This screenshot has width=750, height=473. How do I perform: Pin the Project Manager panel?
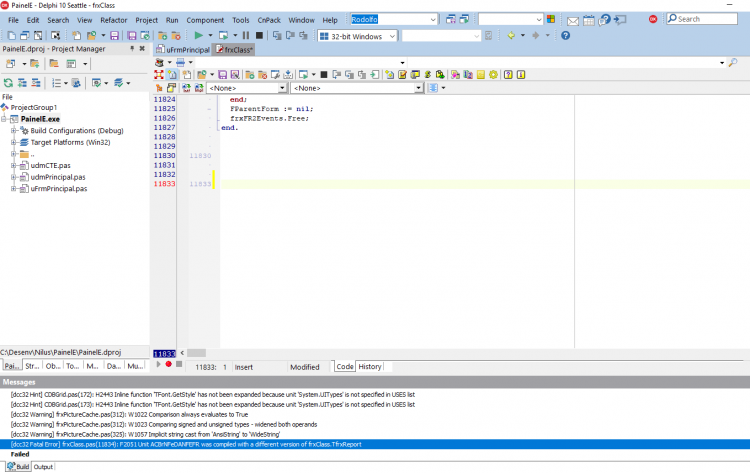pos(132,49)
